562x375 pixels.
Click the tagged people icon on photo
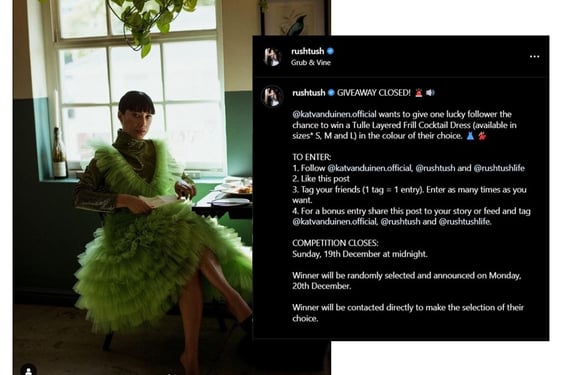tap(28, 371)
